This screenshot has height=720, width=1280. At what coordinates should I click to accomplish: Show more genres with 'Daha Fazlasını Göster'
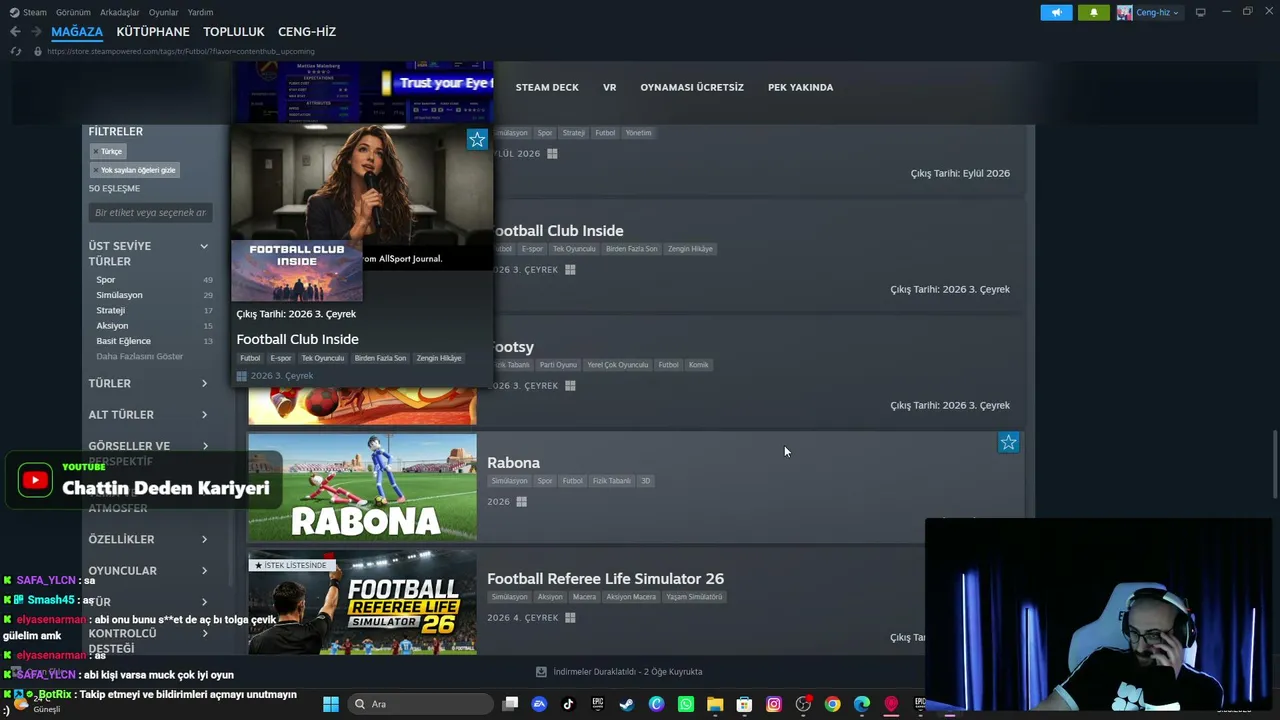[139, 356]
